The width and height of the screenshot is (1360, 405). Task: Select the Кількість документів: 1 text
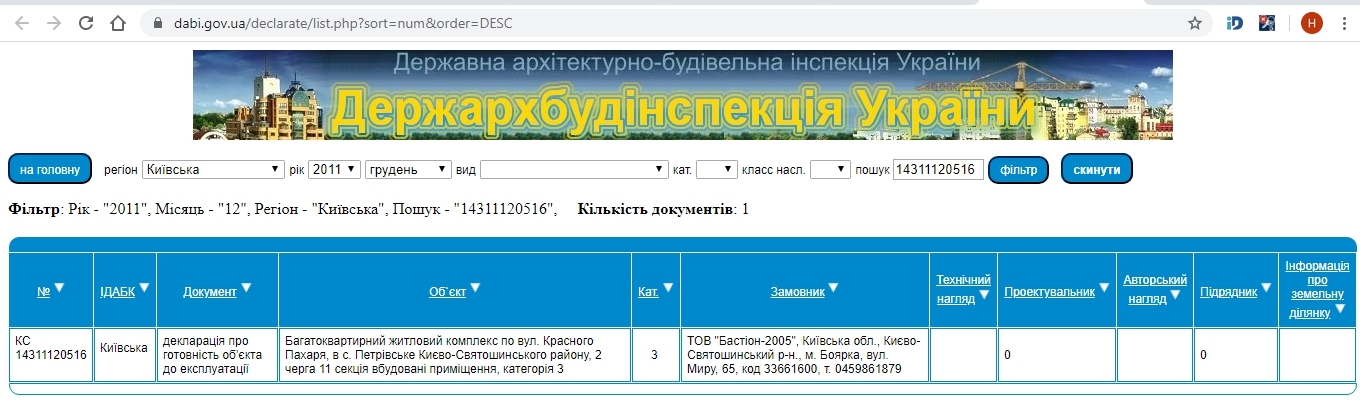pos(663,209)
